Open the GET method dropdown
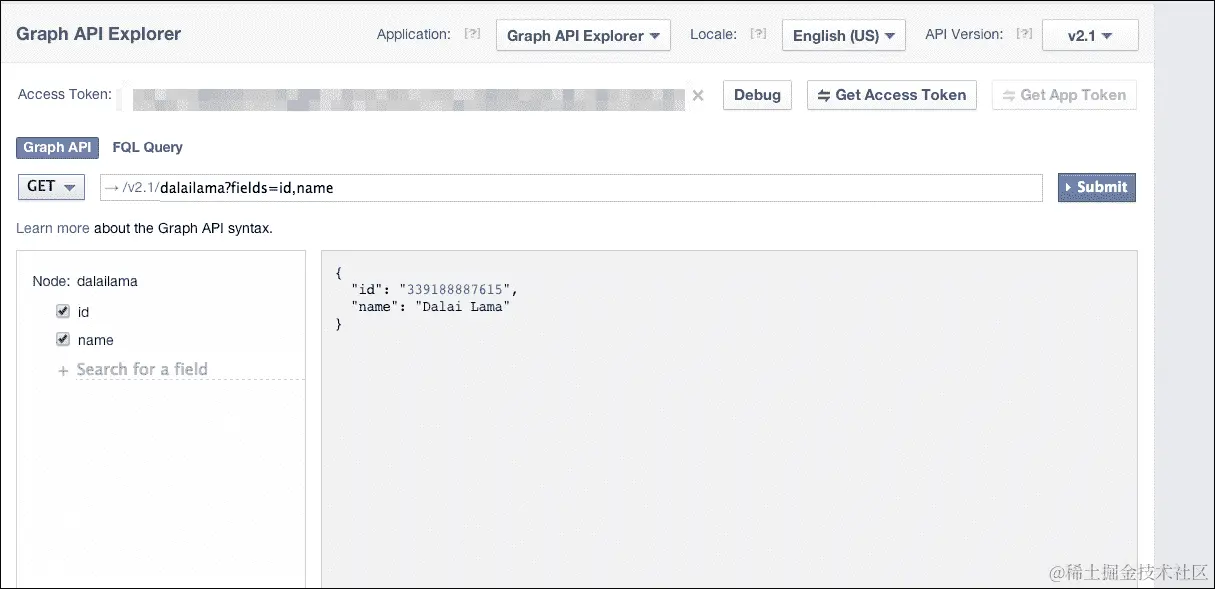The height and width of the screenshot is (589, 1215). [50, 186]
